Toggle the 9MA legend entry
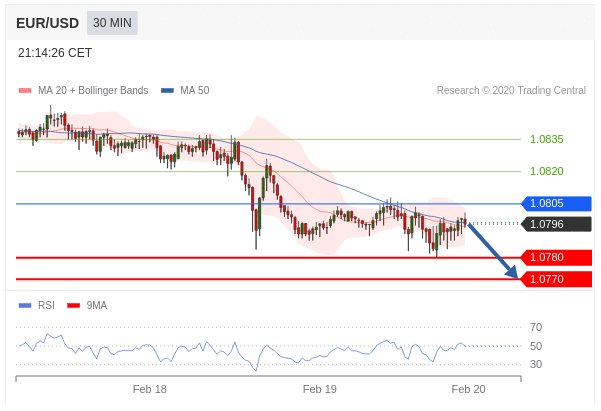 pos(87,306)
